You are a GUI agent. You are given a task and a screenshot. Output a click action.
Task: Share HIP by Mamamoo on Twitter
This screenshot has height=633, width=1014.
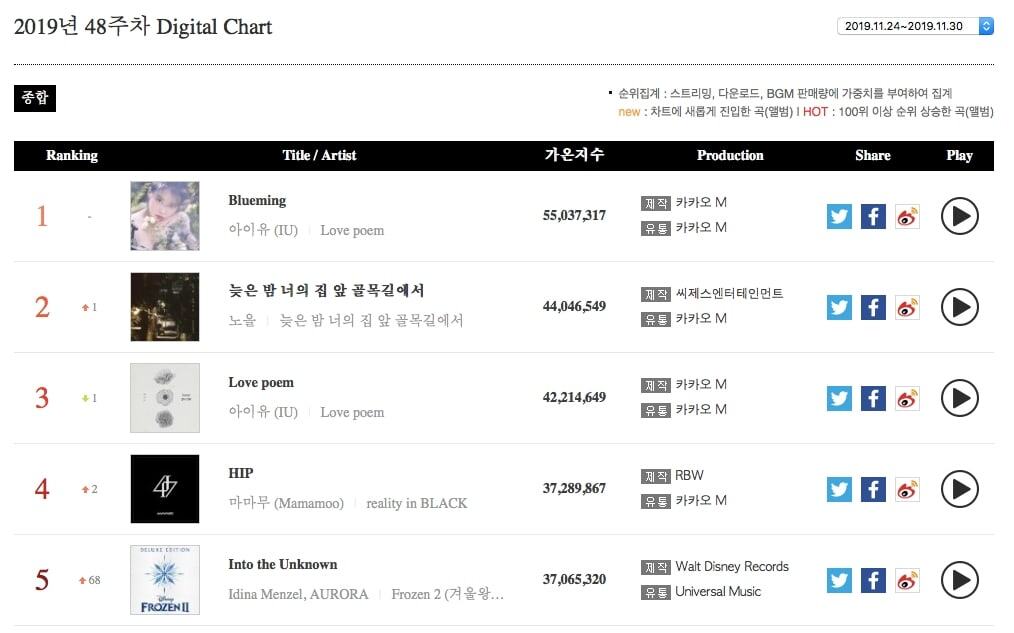(x=839, y=489)
